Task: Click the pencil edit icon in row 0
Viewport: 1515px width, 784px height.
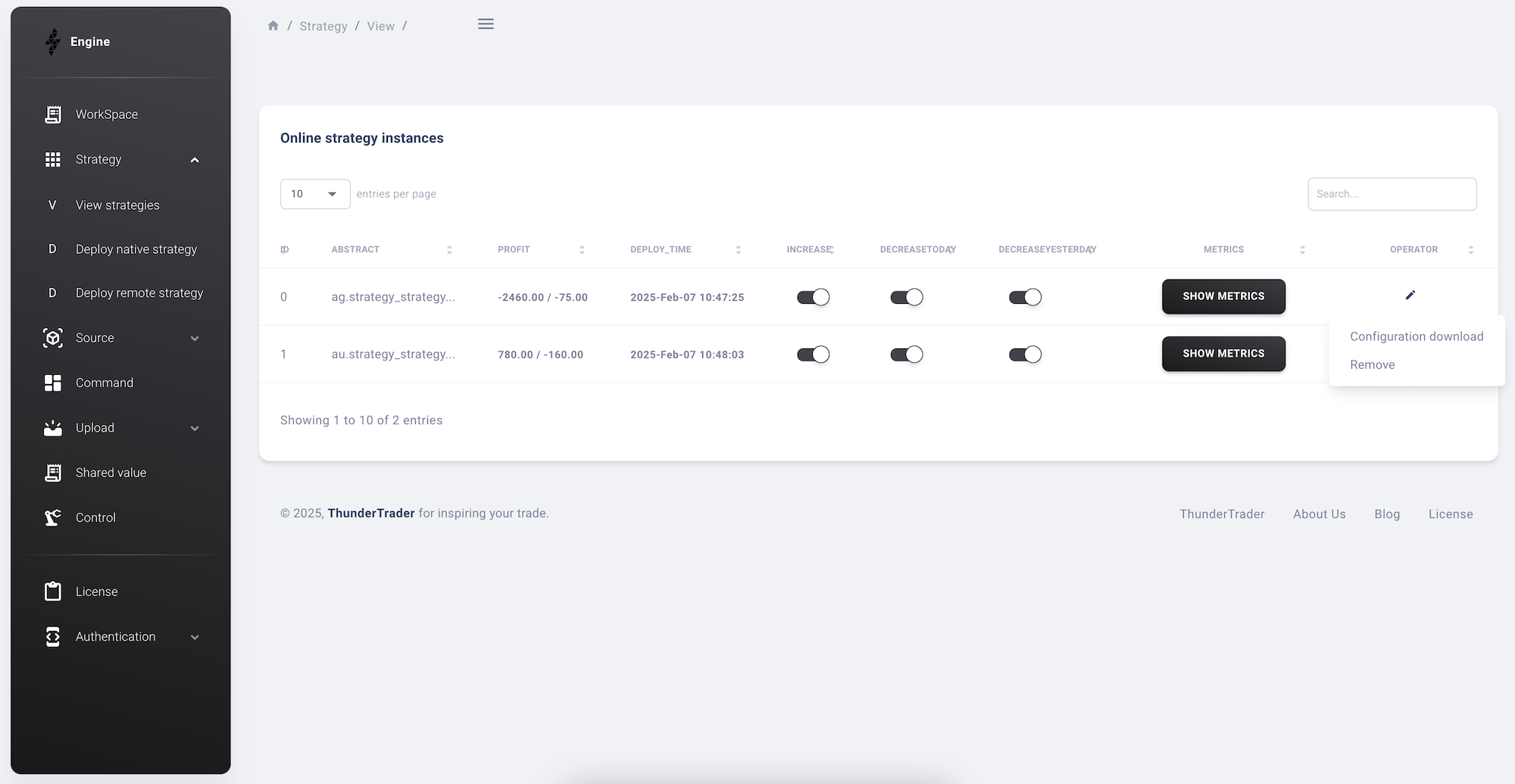Action: coord(1410,295)
